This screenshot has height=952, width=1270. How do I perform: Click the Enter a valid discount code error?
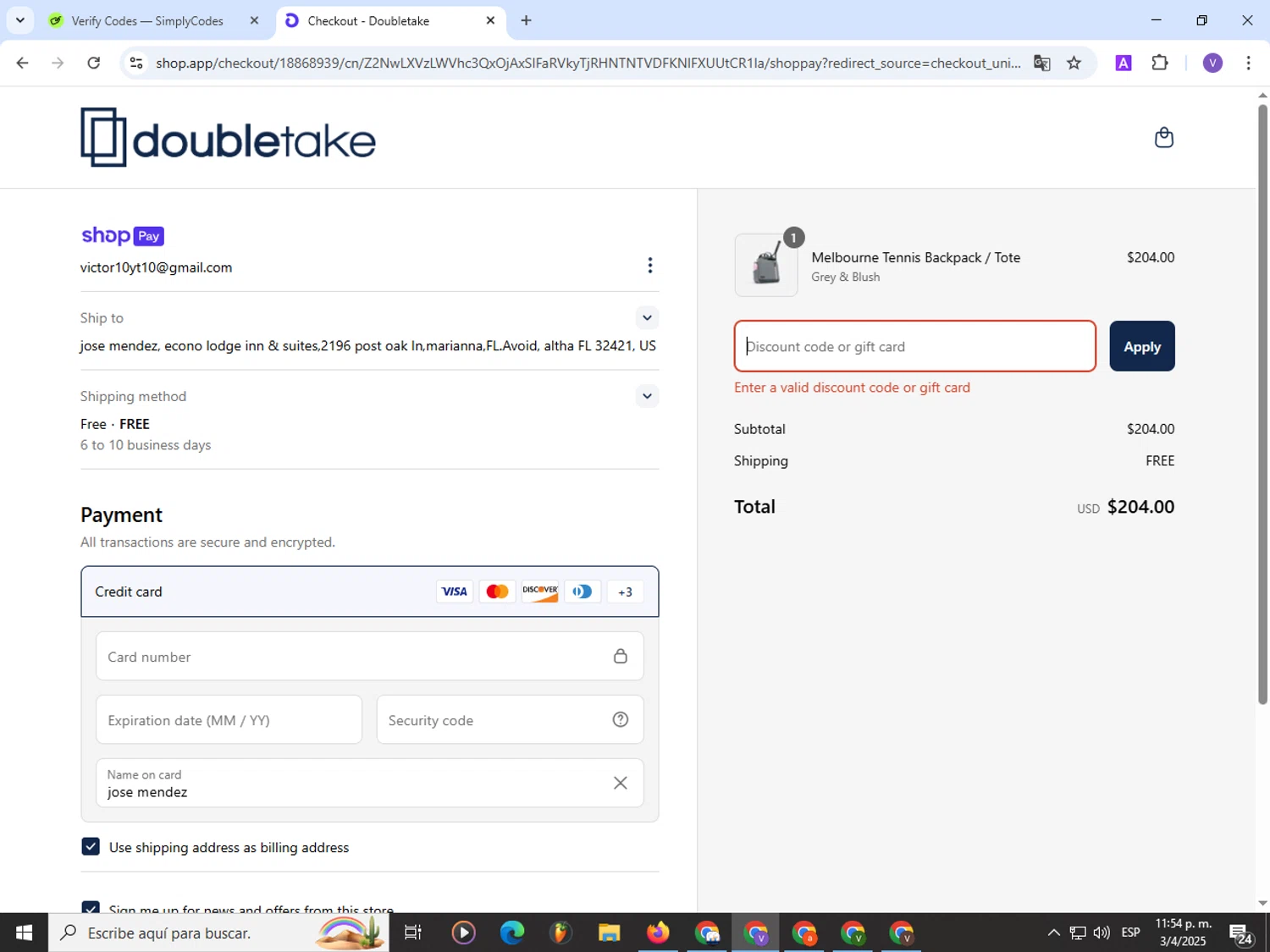(x=852, y=388)
